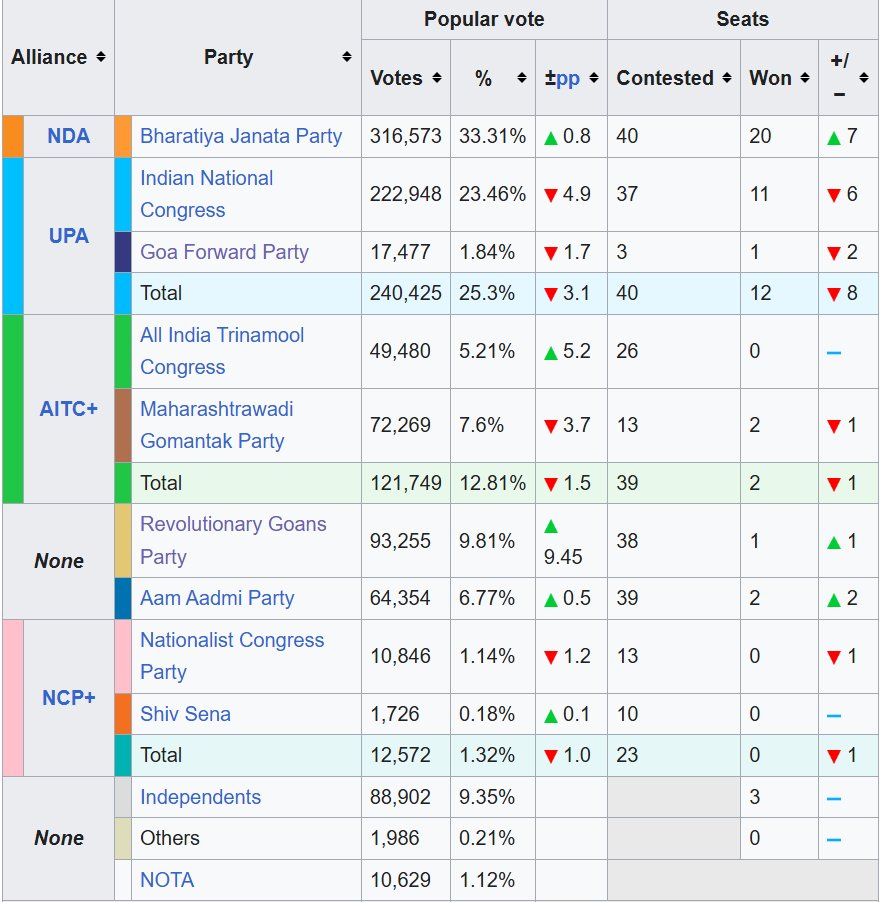Select Aam Aadmi votes 64,354
Screen dimensions: 885x902
406,598
